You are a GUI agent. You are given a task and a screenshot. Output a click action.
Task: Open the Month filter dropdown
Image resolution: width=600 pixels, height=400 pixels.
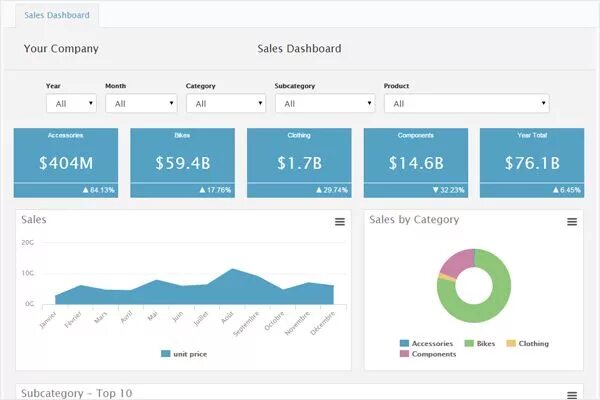click(141, 103)
